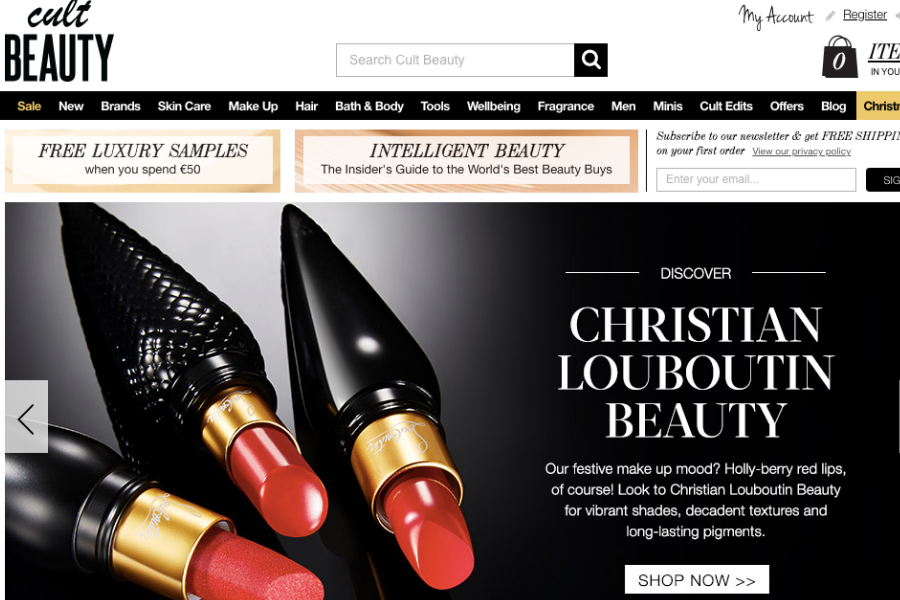Select the Fragrance menu item
This screenshot has height=600, width=900.
point(565,106)
